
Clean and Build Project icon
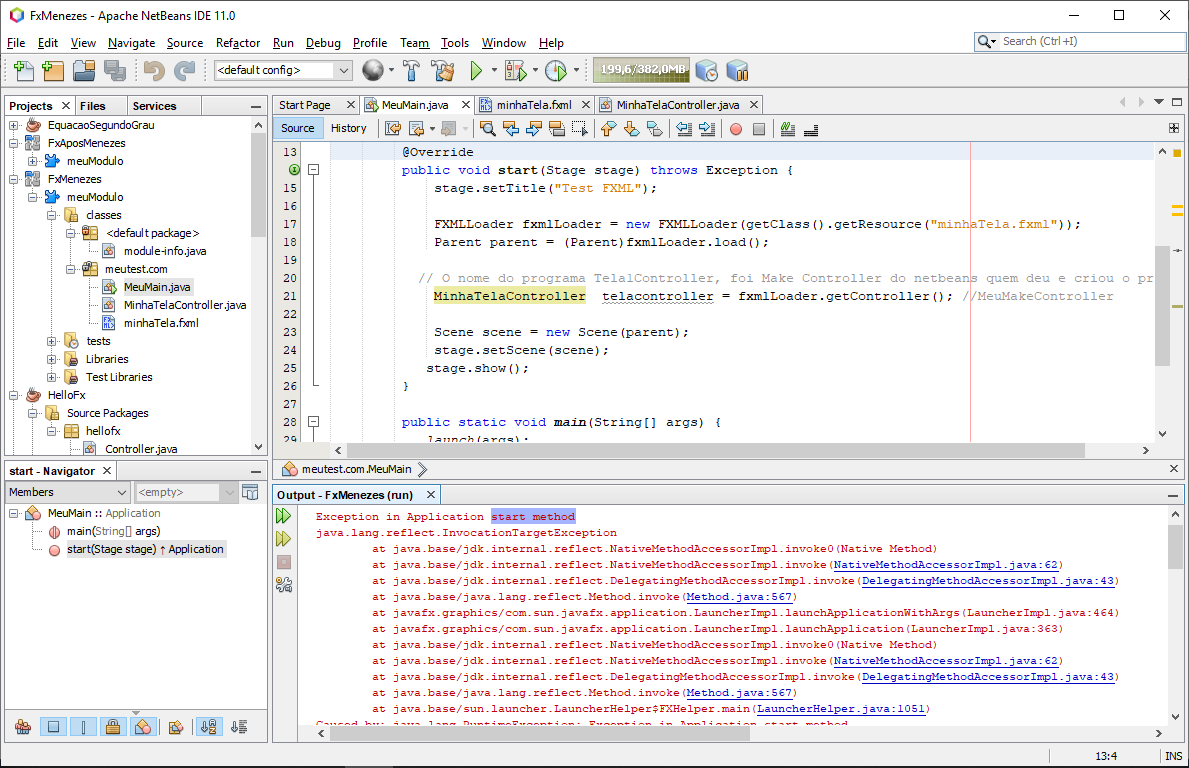click(x=443, y=71)
